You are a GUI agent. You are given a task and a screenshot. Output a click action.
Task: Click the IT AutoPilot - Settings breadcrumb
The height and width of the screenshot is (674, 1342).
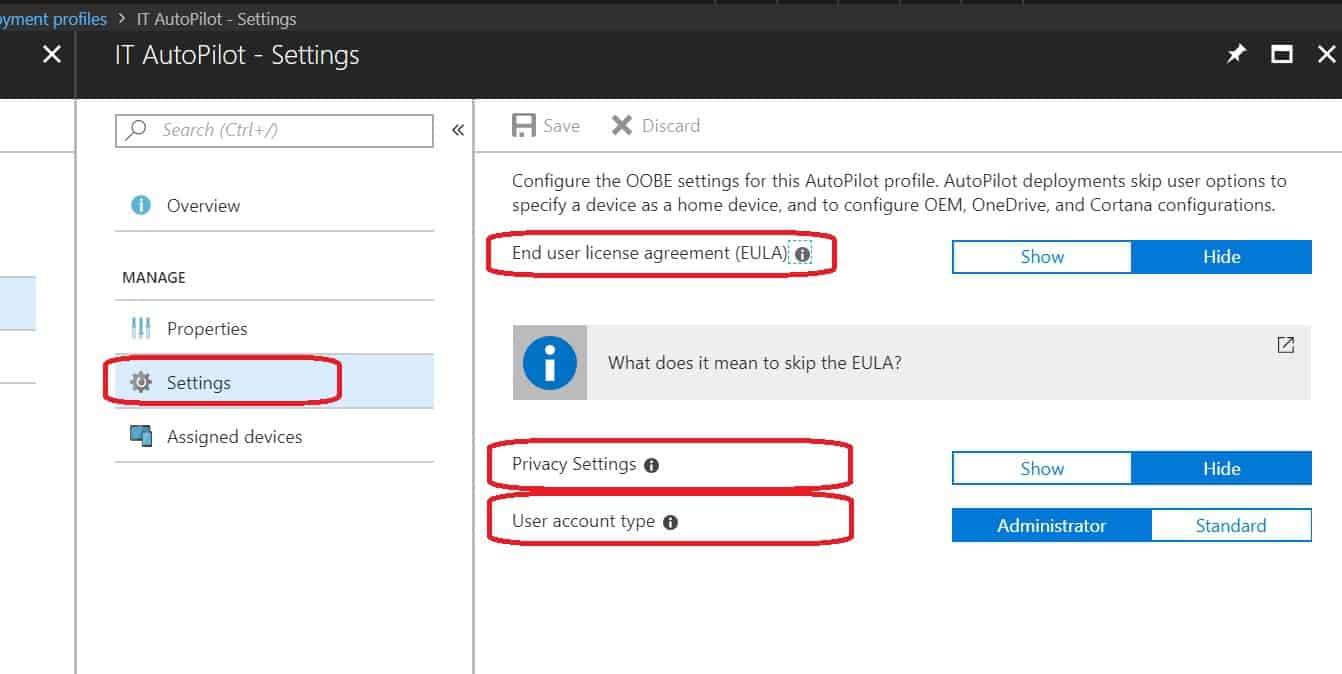tap(216, 19)
